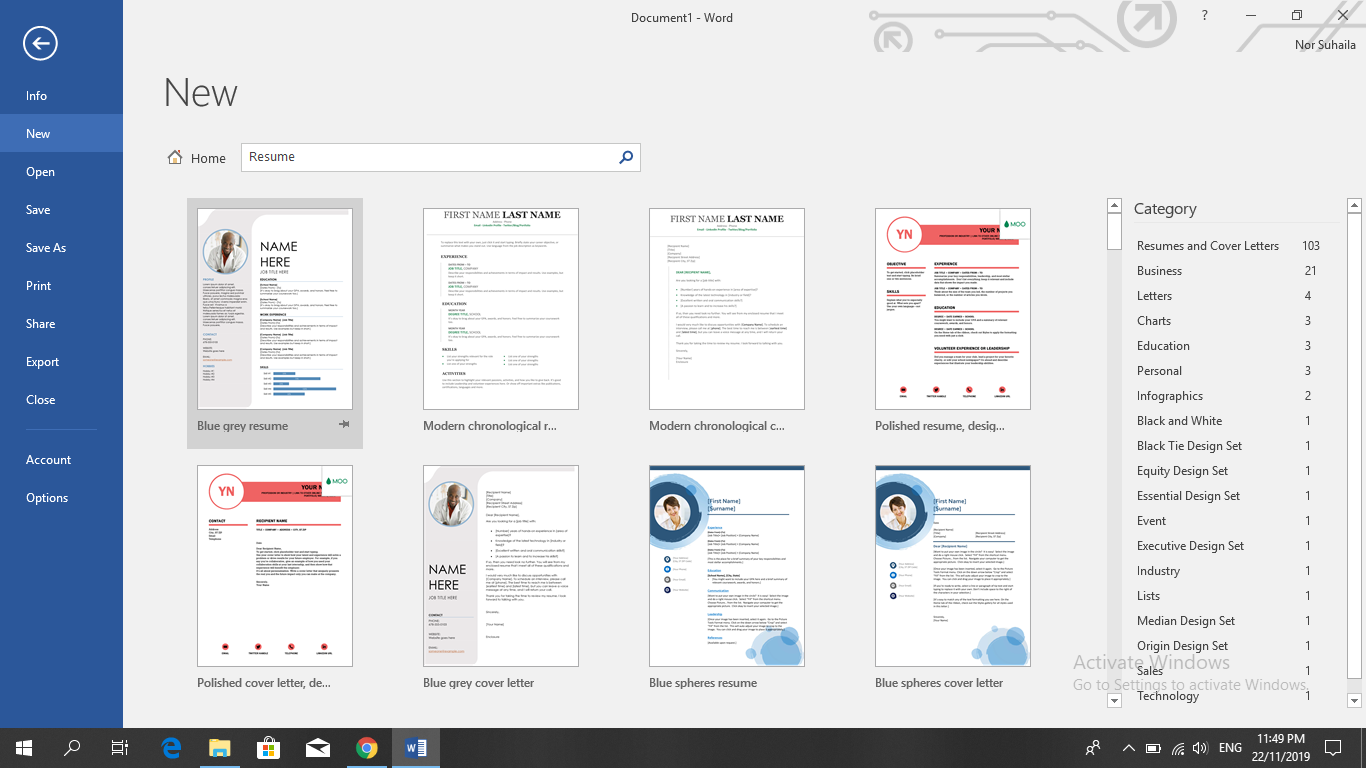Open the Share tab

pos(61,324)
